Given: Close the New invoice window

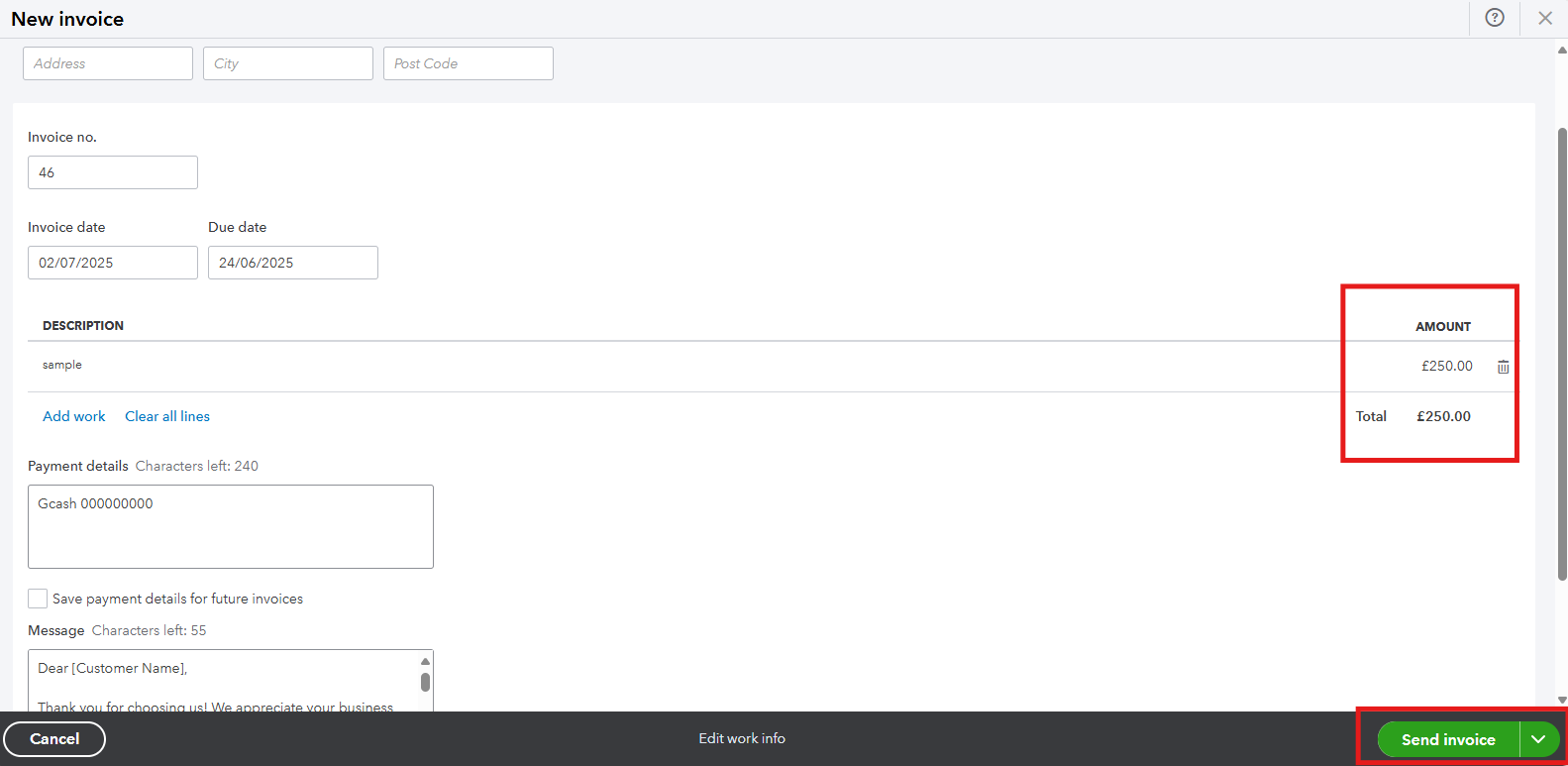Looking at the screenshot, I should point(1545,18).
